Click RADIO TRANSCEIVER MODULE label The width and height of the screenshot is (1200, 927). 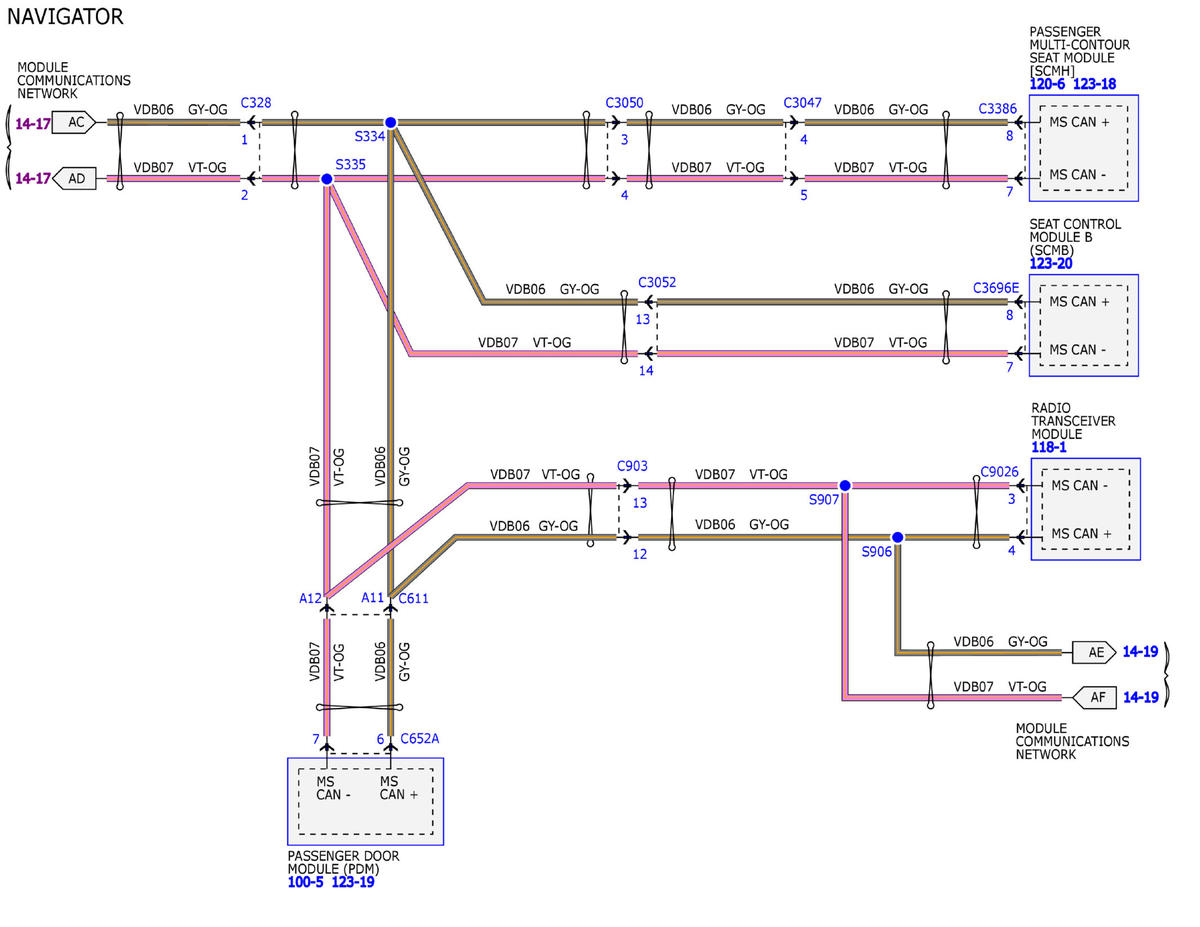1071,422
